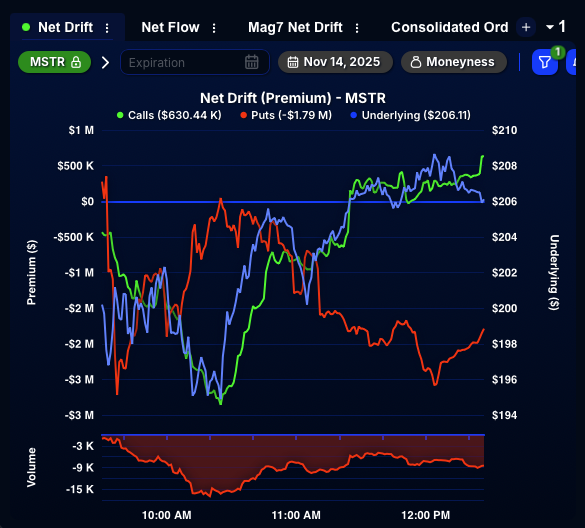Viewport: 585px width, 528px height.
Task: Click the $0 premium axis label
Action: click(x=88, y=201)
